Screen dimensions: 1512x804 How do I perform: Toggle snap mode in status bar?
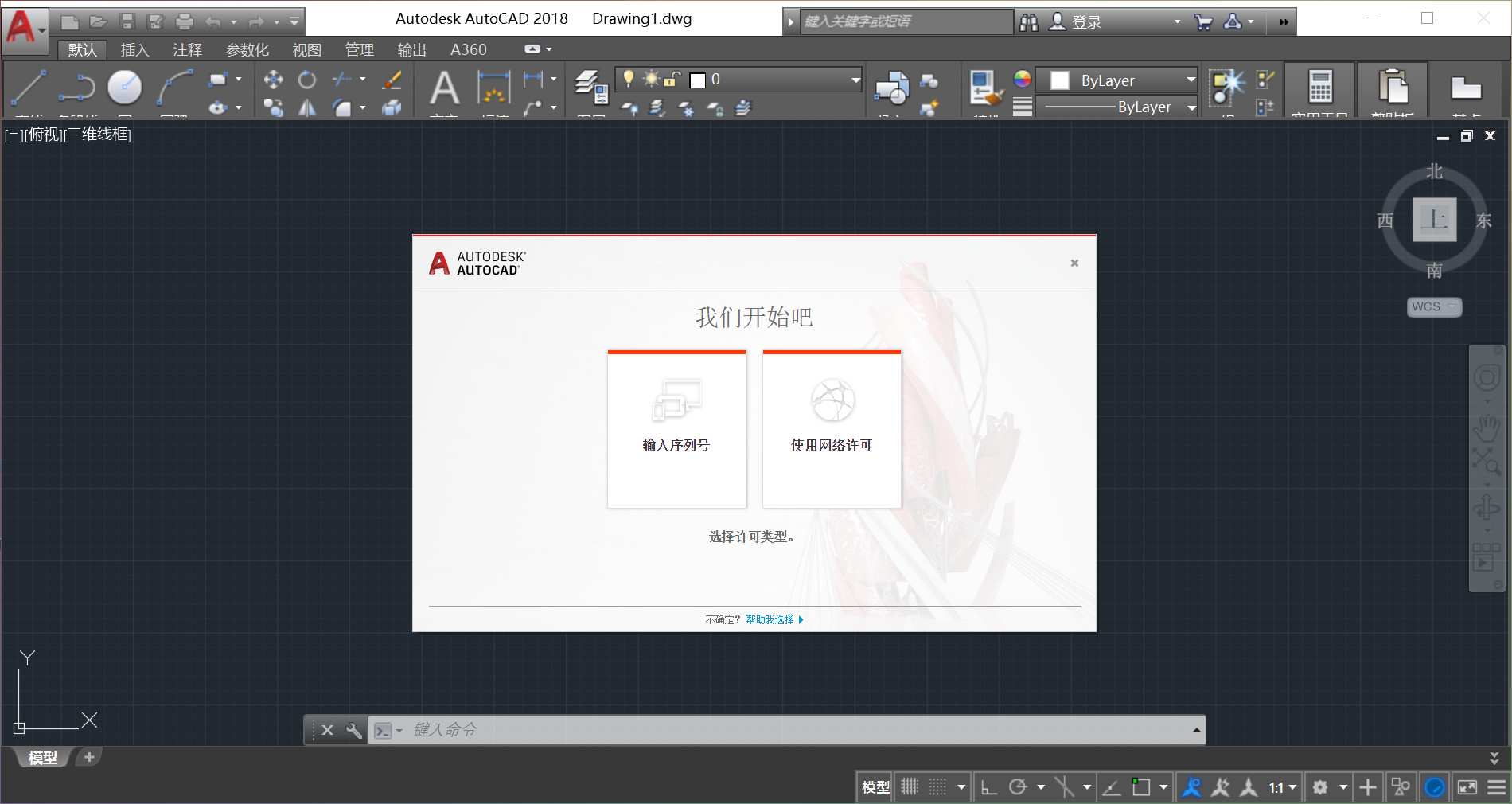pos(939,787)
